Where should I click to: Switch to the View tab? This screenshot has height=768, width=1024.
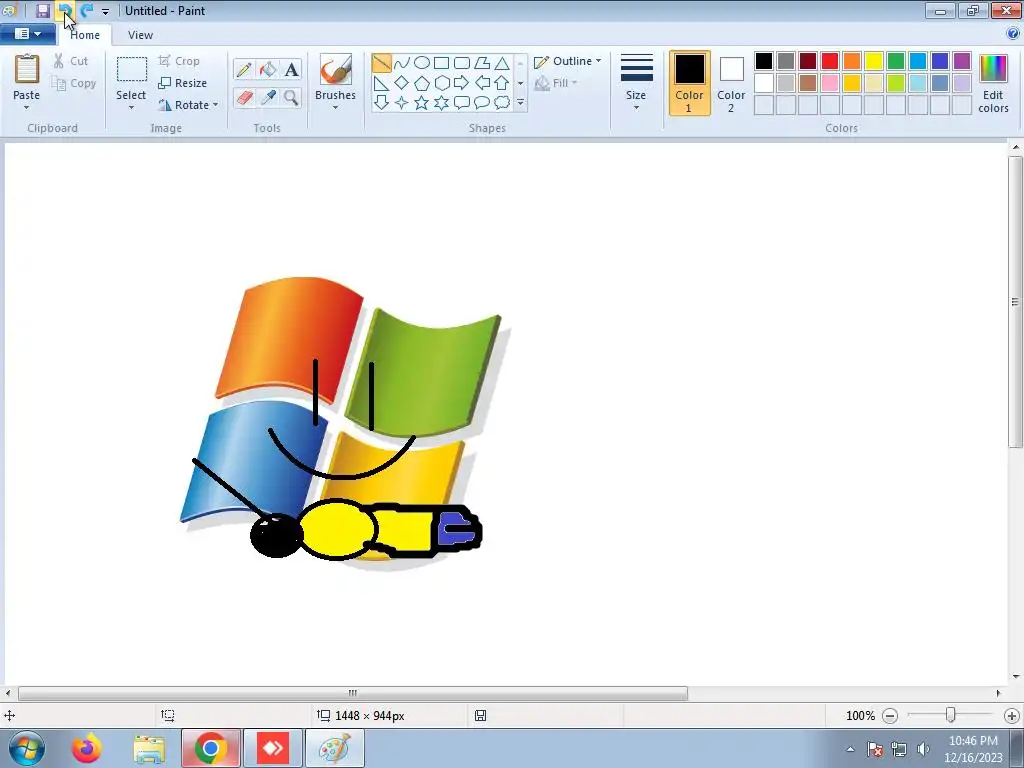click(x=140, y=35)
